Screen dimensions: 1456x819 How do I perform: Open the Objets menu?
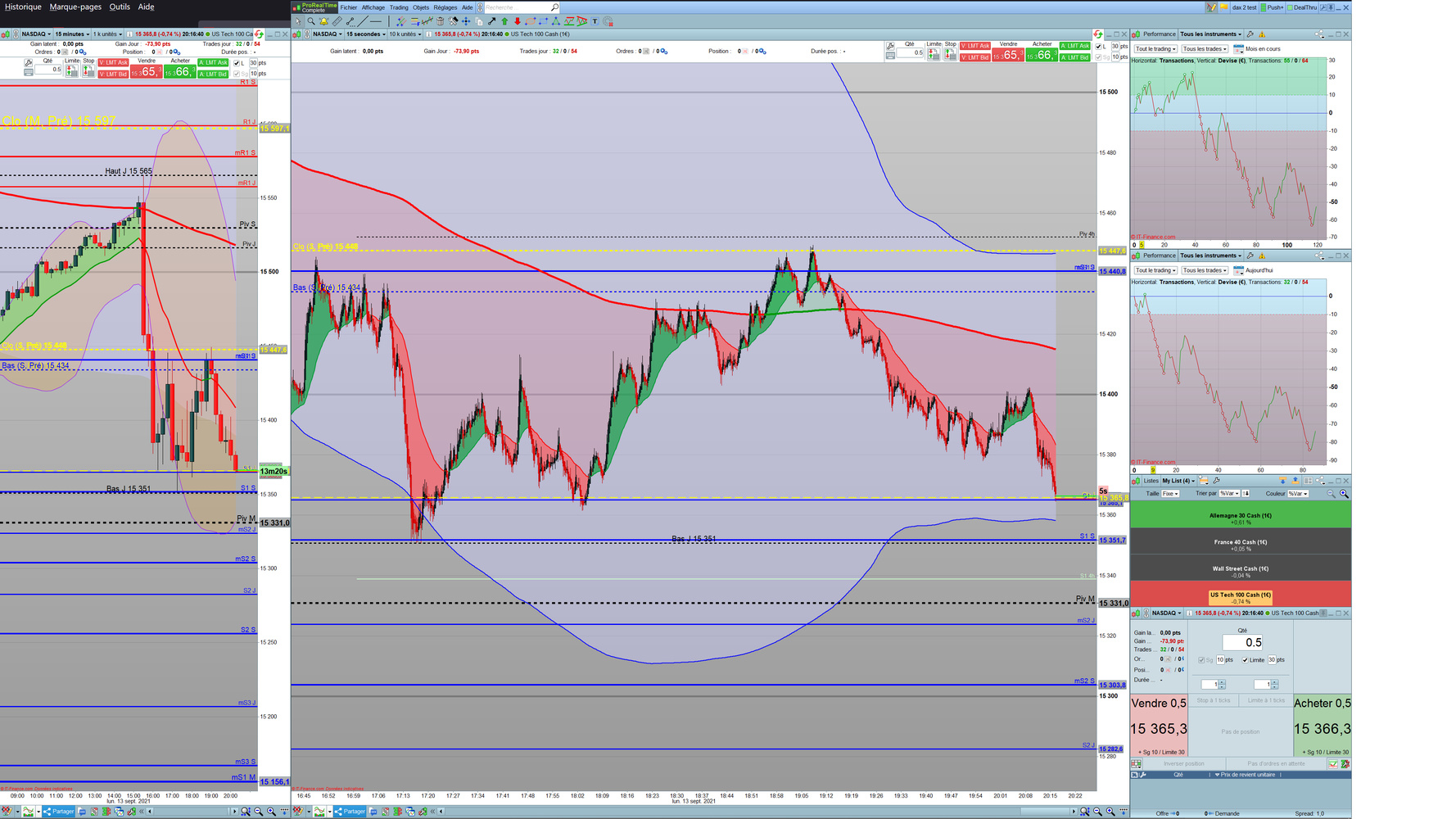421,7
